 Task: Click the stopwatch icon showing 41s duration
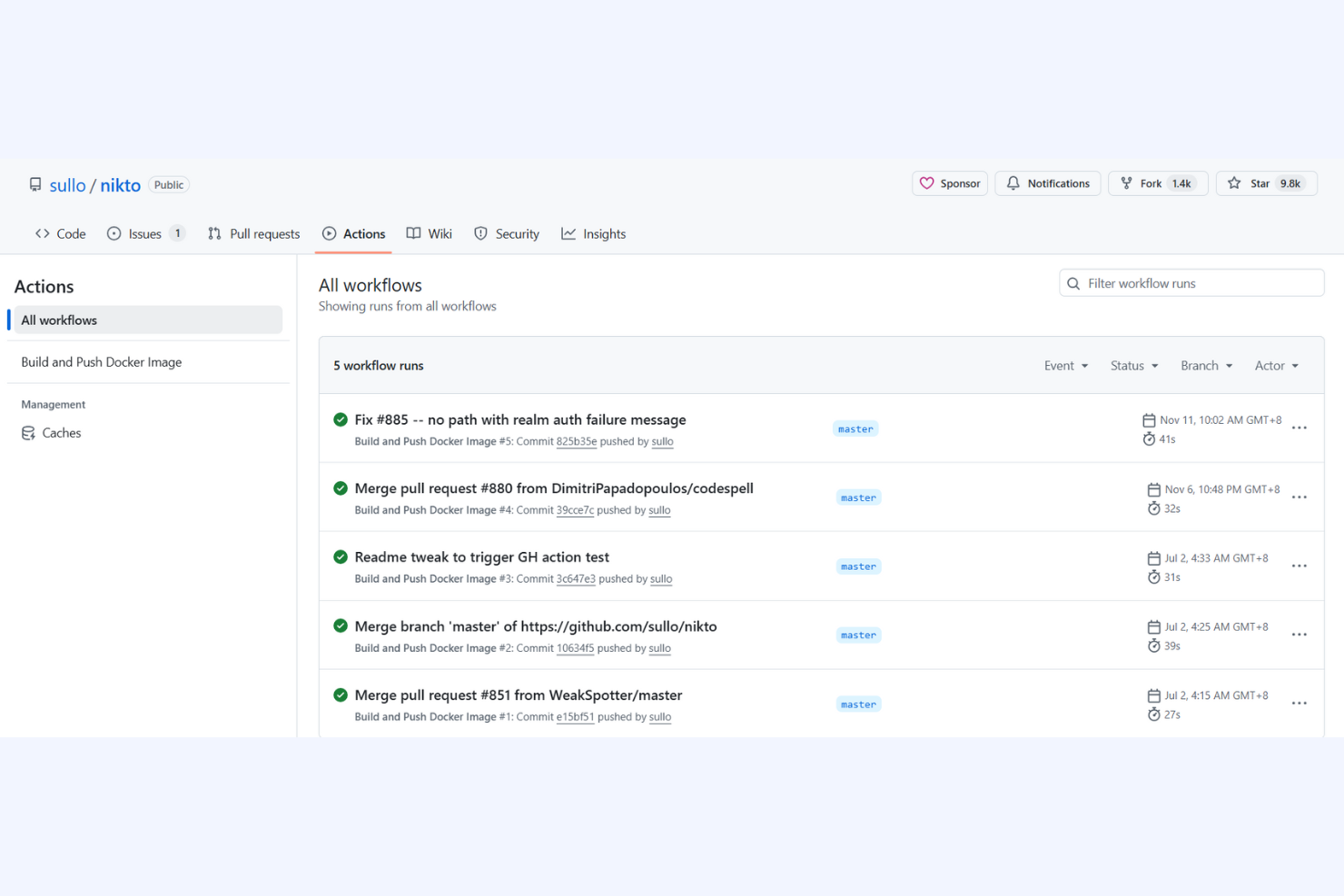pos(1151,438)
